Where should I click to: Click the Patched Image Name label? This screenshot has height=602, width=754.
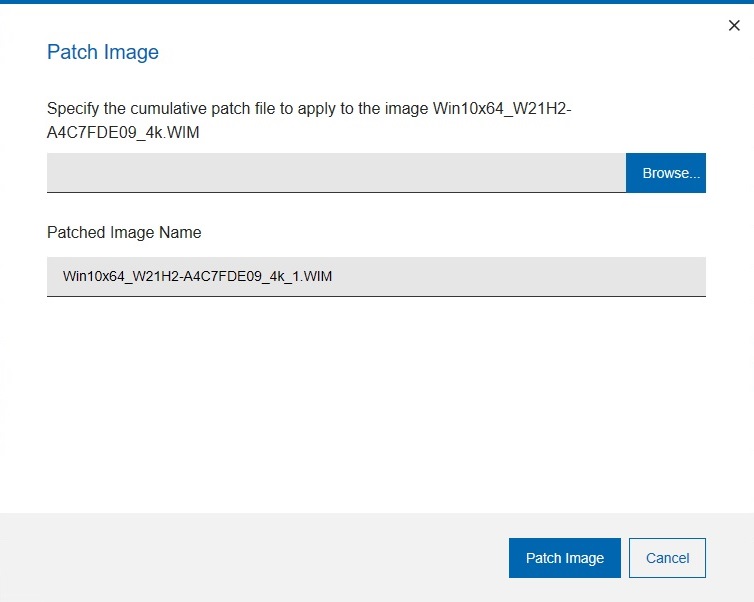(124, 232)
